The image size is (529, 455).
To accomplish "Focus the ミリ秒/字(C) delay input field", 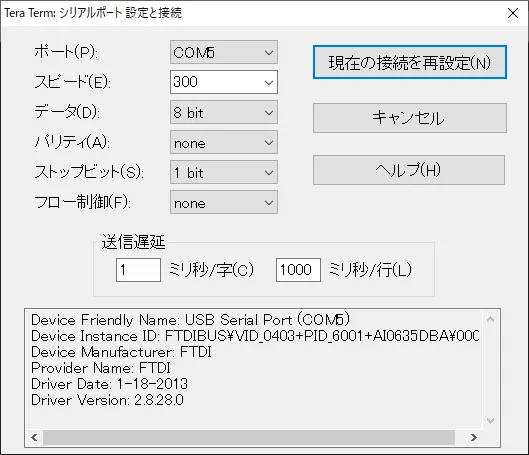I will pos(138,270).
